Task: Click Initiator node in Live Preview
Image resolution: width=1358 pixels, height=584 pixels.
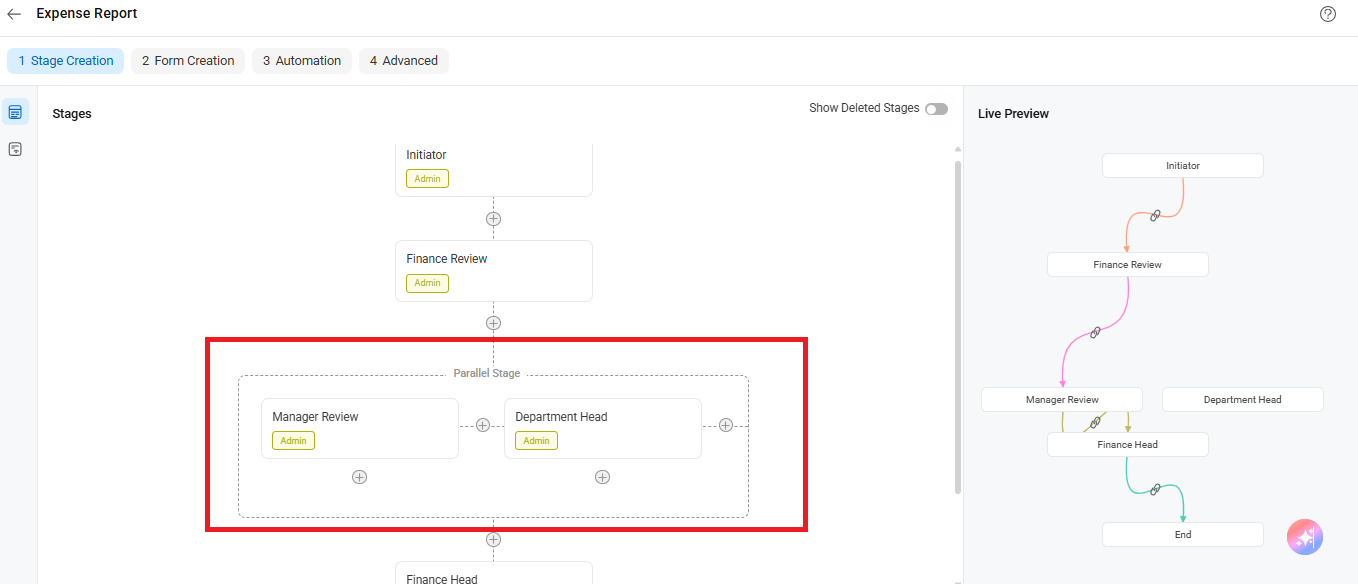Action: pos(1183,166)
